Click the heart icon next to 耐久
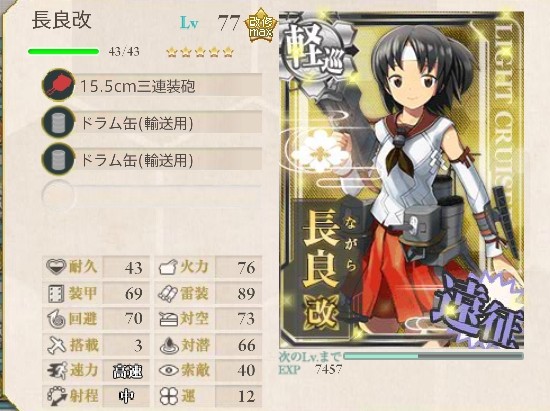 (x=56, y=267)
